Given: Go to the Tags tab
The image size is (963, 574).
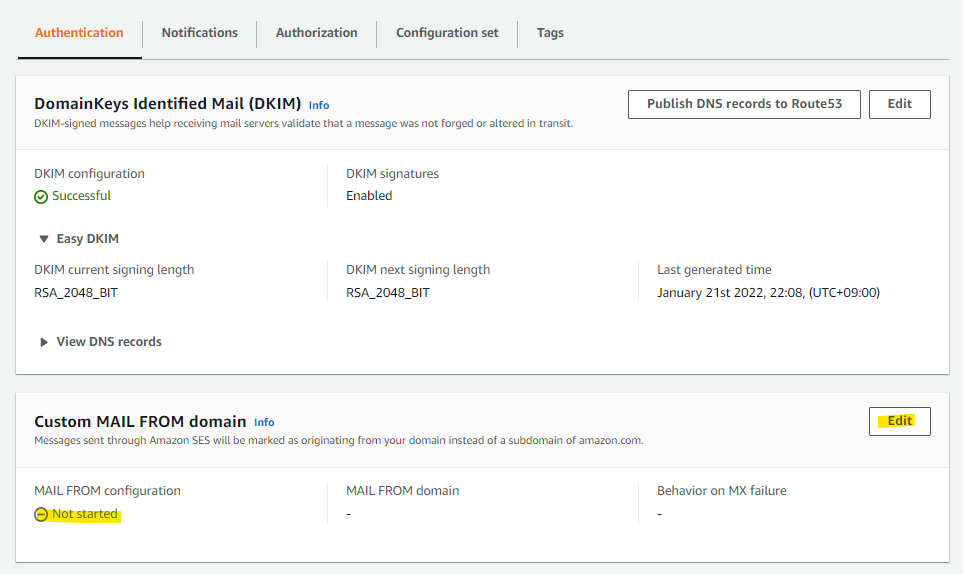Looking at the screenshot, I should (550, 33).
